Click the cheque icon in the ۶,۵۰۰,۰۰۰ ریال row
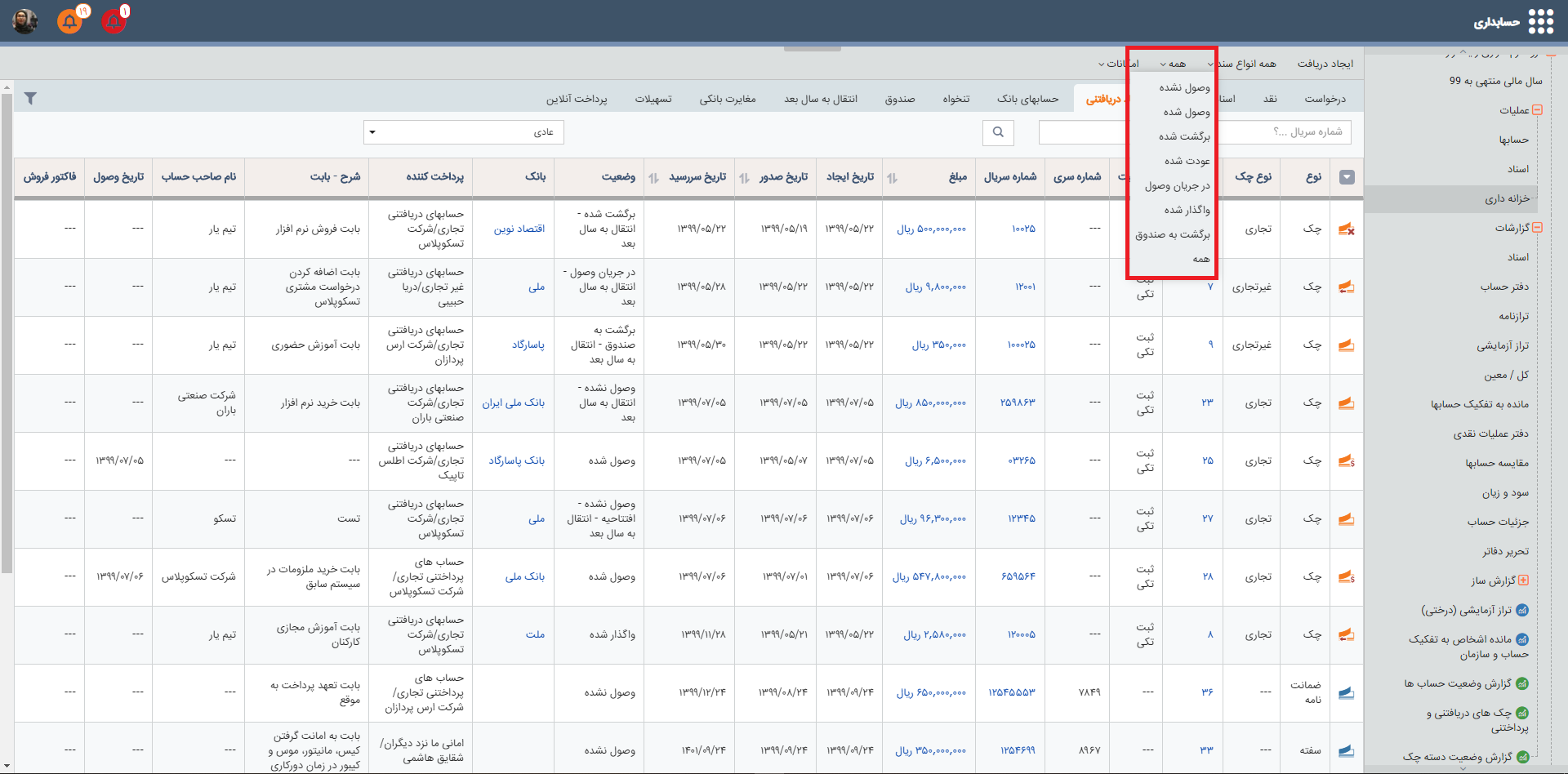The image size is (1568, 774). point(1347,461)
